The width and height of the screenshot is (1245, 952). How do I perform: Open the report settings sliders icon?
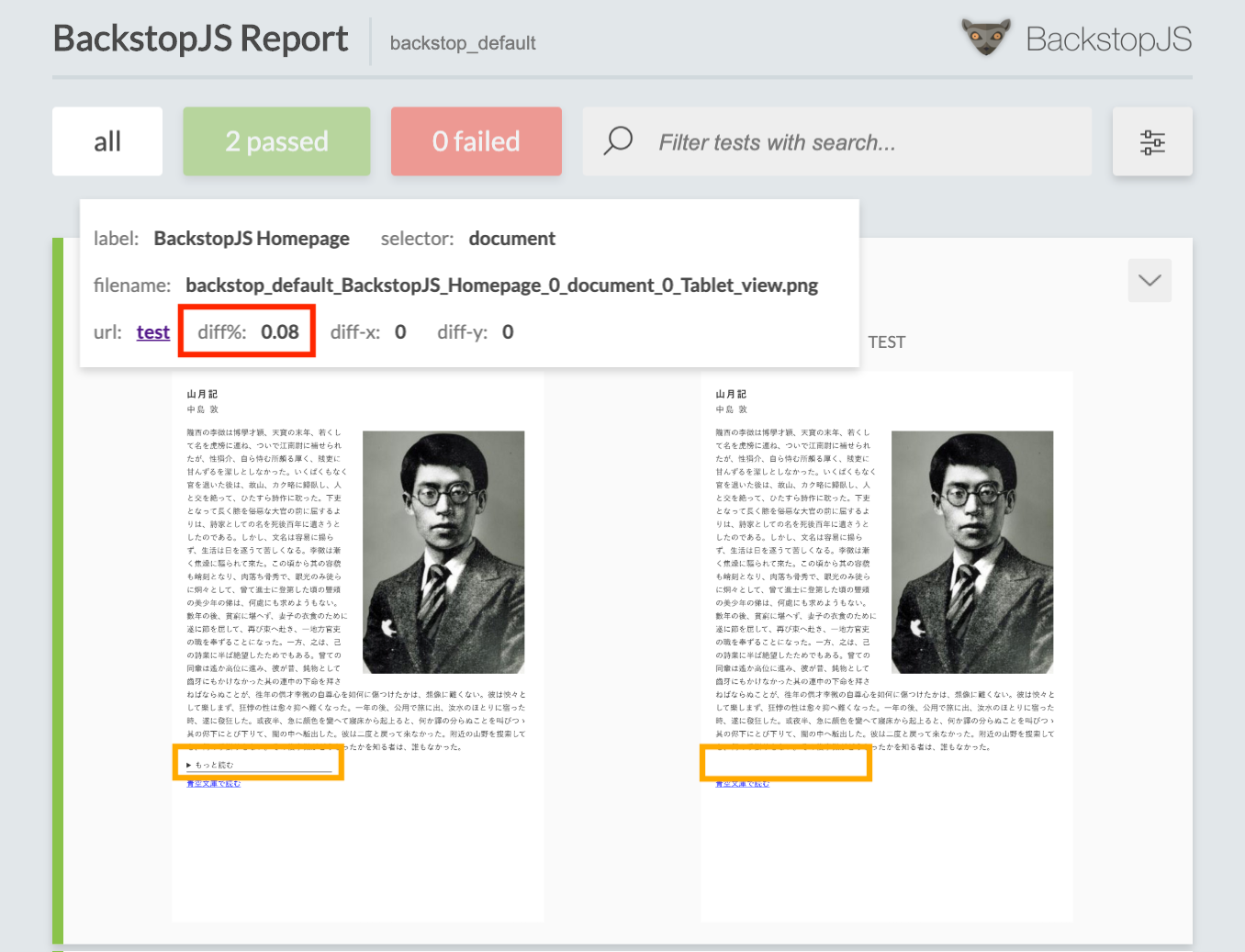coord(1152,141)
